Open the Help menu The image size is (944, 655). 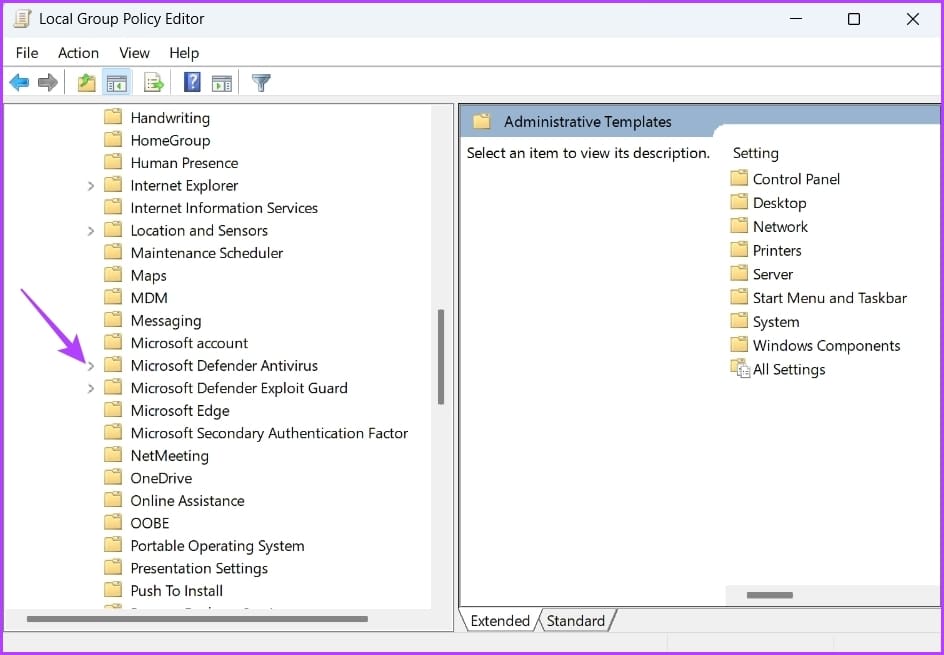coord(184,53)
